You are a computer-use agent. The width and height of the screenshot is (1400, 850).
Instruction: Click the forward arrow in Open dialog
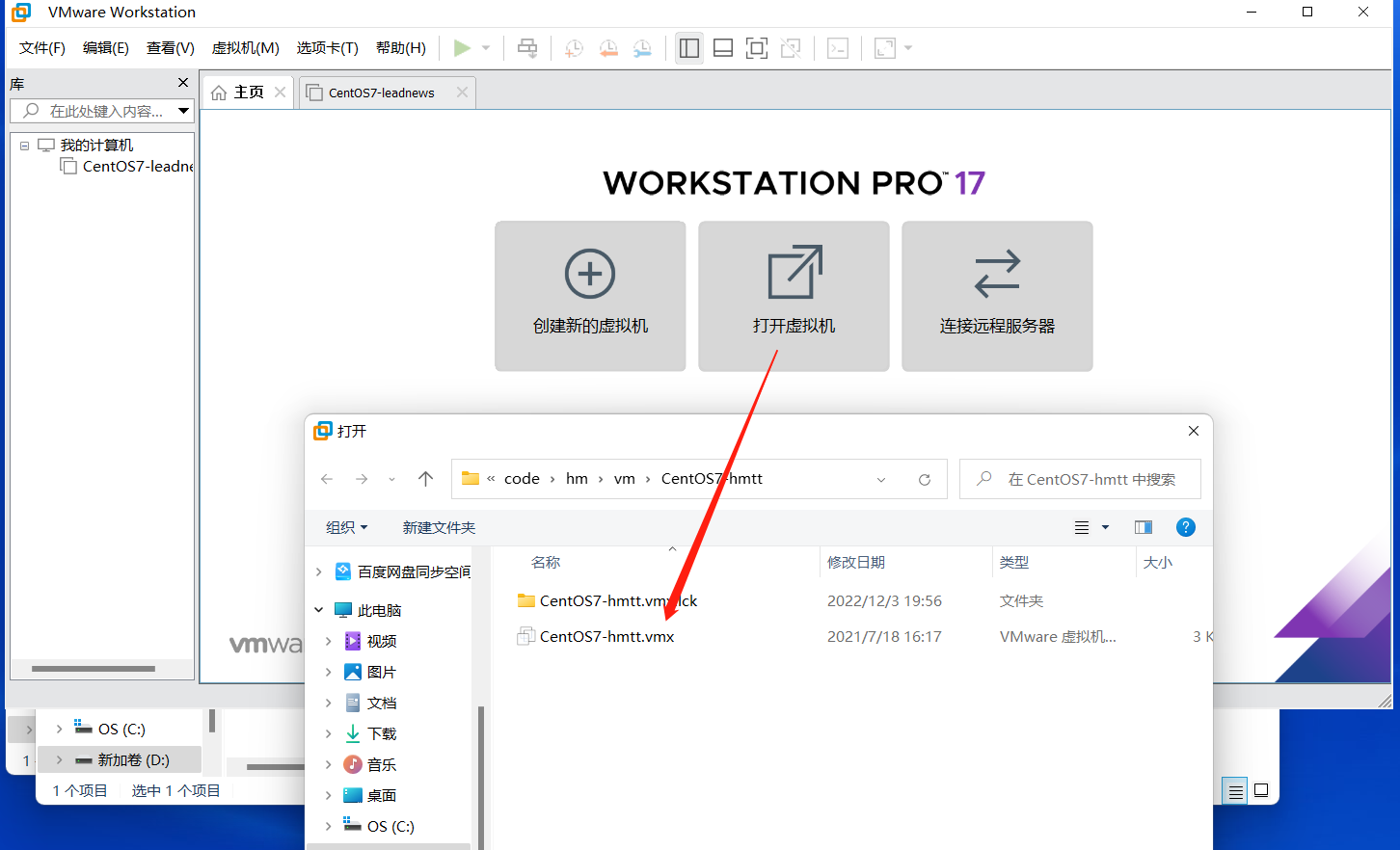pyautogui.click(x=362, y=479)
